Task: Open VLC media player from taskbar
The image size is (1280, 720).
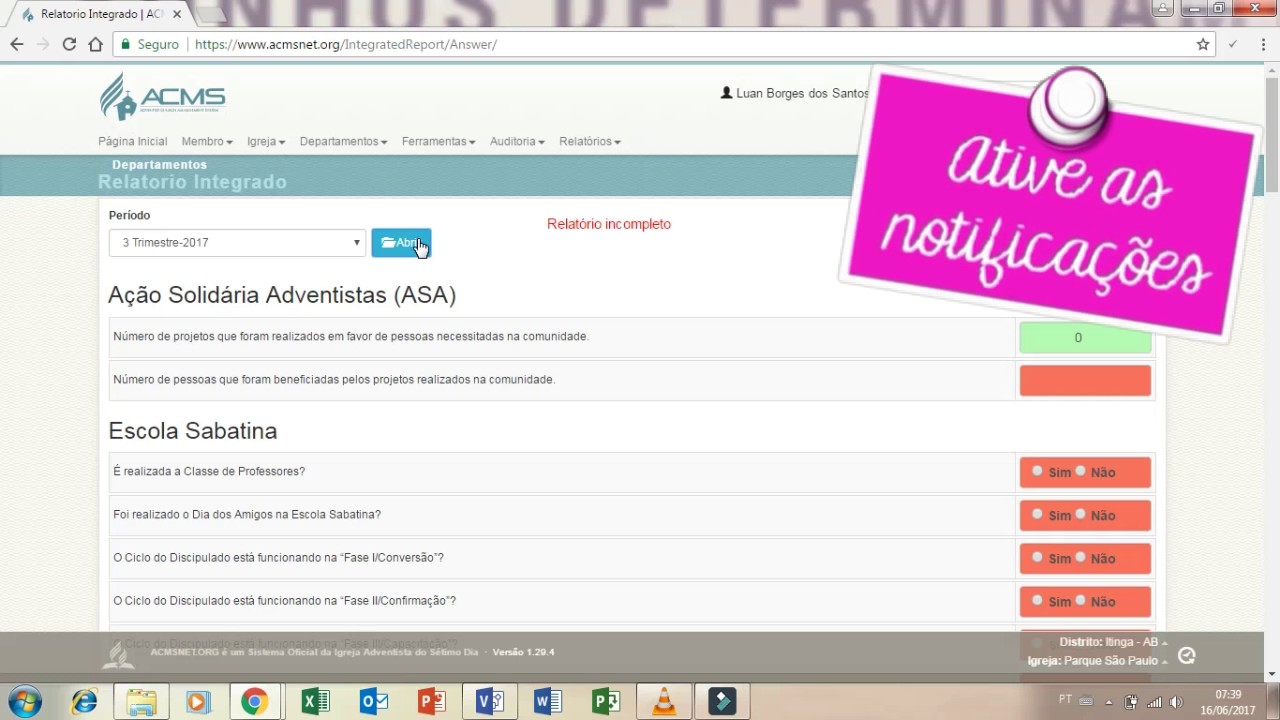Action: coord(664,702)
